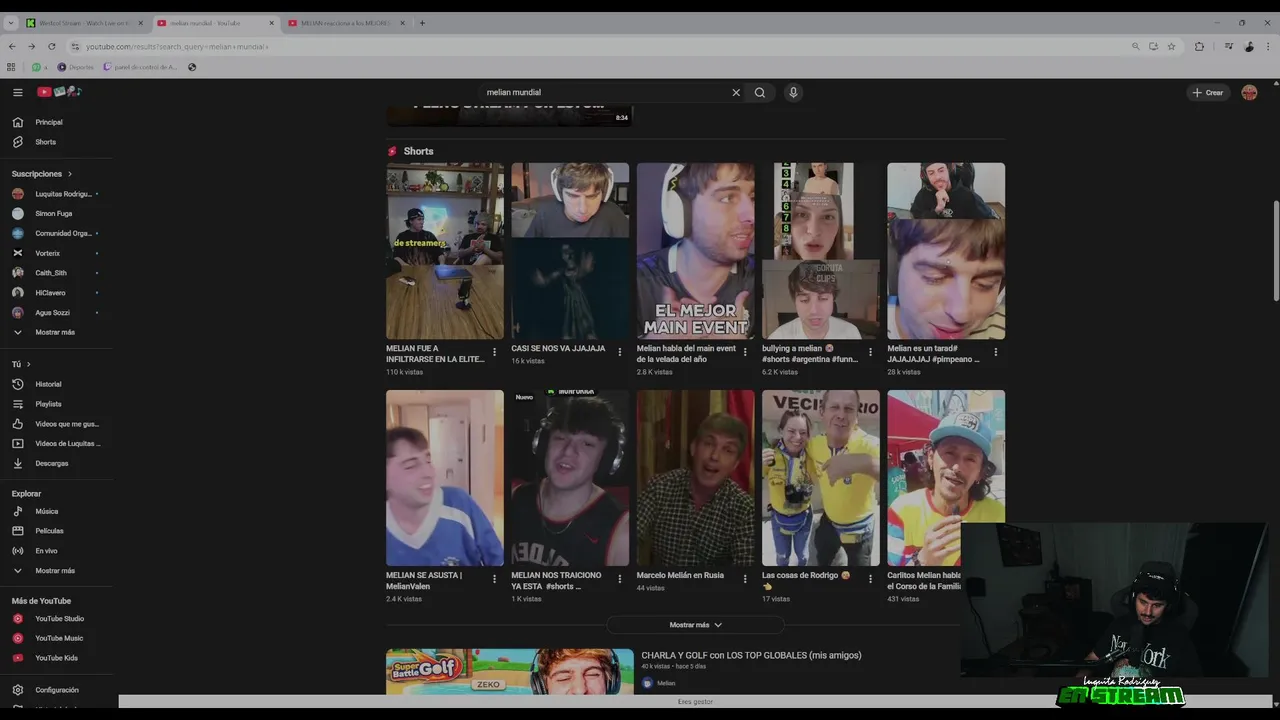
Task: Reload the page
Action: tap(50, 46)
